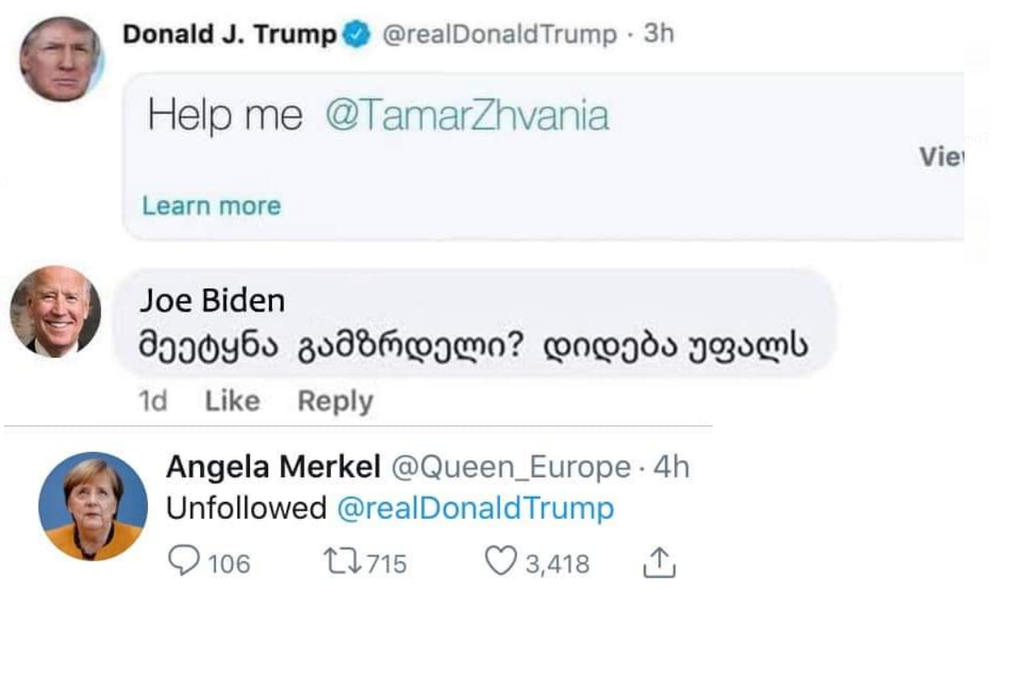Like Merkel's tweet with the heart icon
The height and width of the screenshot is (697, 1024).
pos(501,562)
